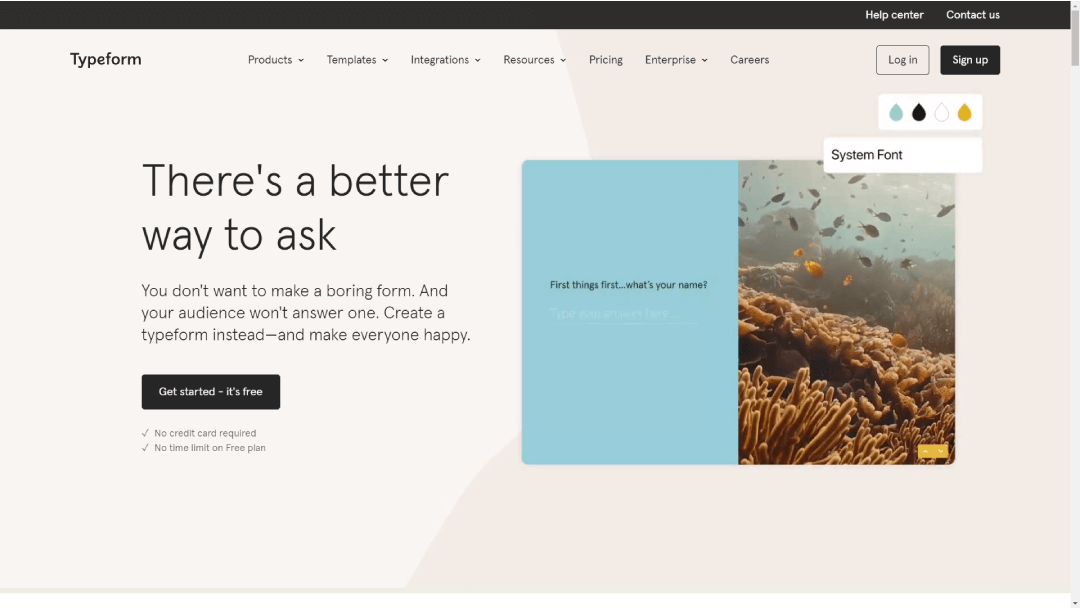Click the down arrow on the form navigation
Image resolution: width=1080 pixels, height=608 pixels.
[939, 451]
